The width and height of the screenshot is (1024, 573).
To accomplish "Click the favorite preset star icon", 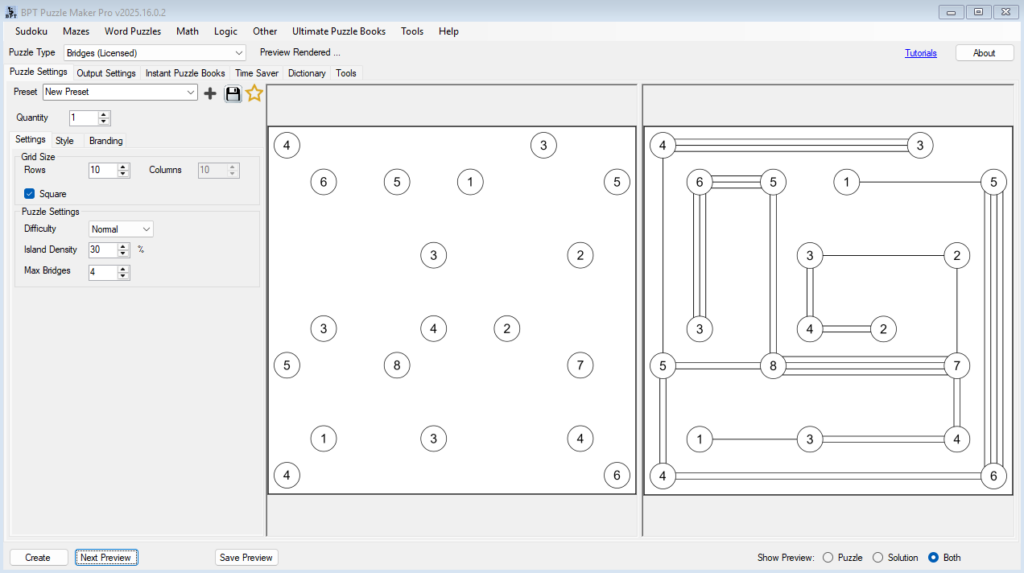I will click(254, 93).
